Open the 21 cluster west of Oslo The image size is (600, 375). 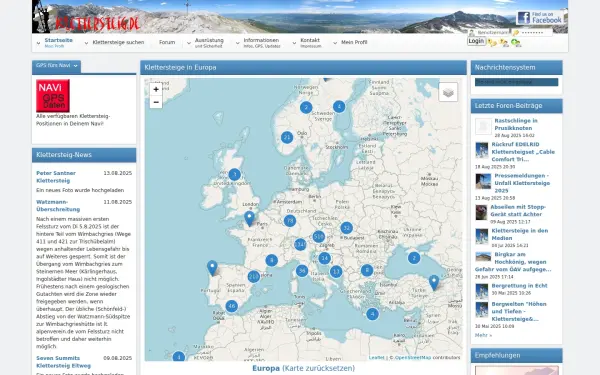[287, 137]
